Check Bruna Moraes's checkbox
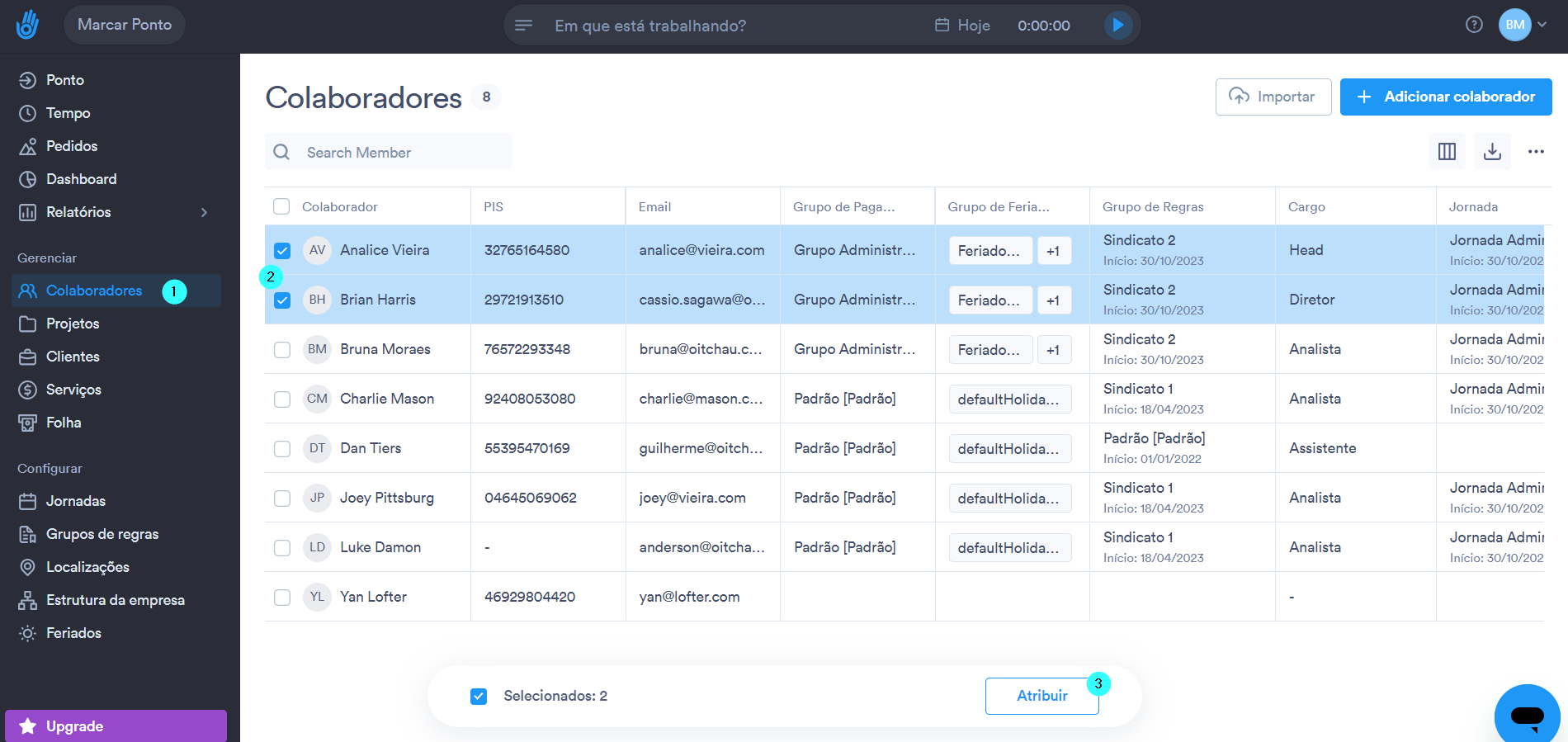This screenshot has width=1568, height=742. coord(282,349)
